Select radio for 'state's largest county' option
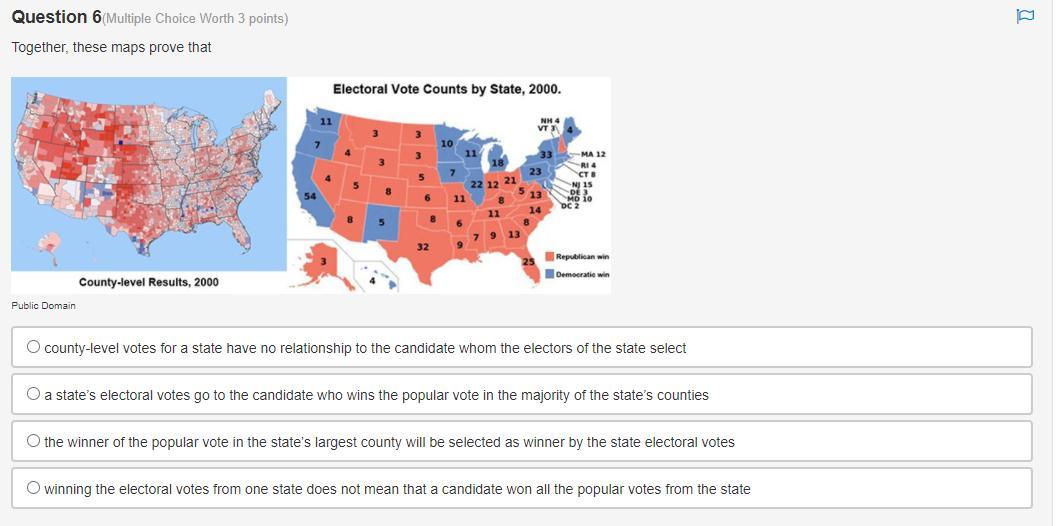 [34, 442]
